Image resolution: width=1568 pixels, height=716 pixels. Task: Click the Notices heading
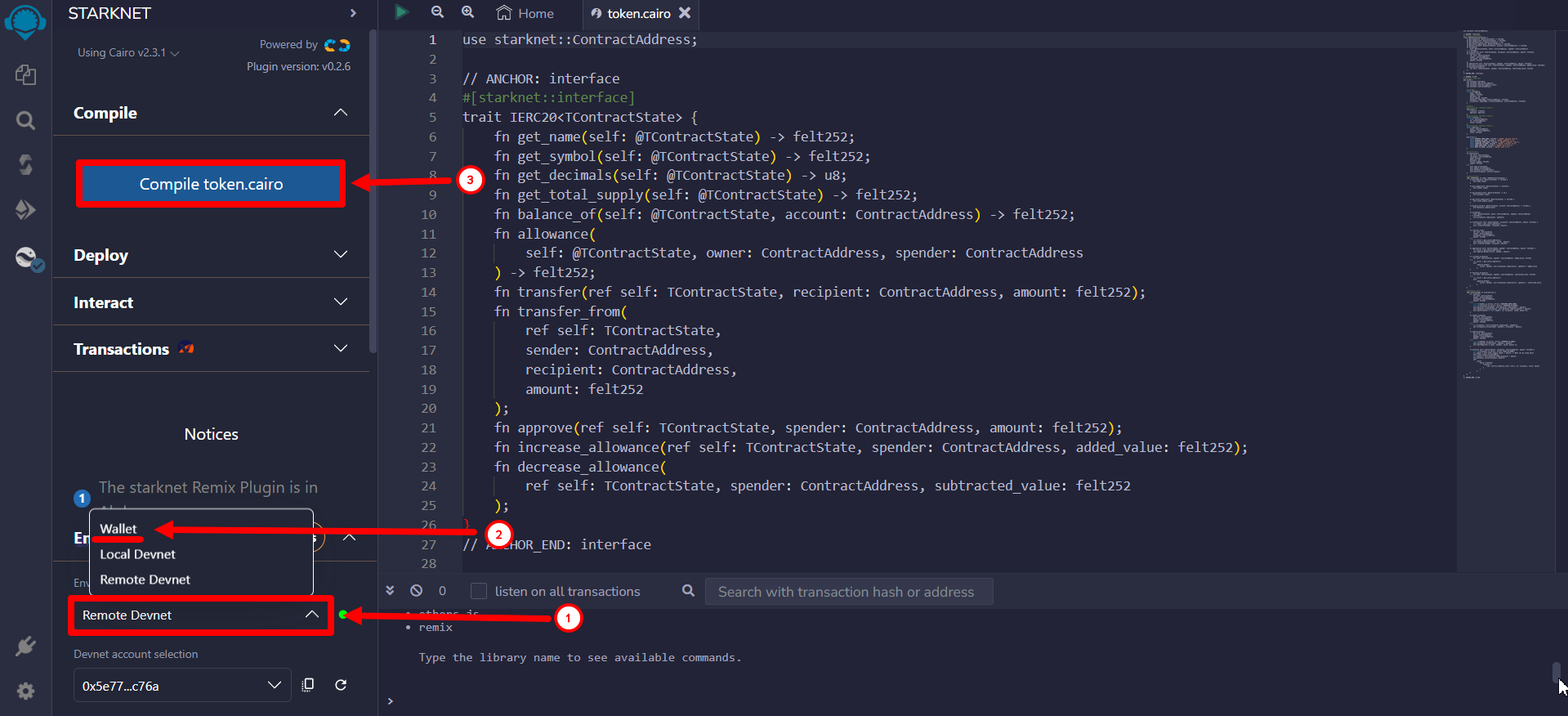coord(211,434)
